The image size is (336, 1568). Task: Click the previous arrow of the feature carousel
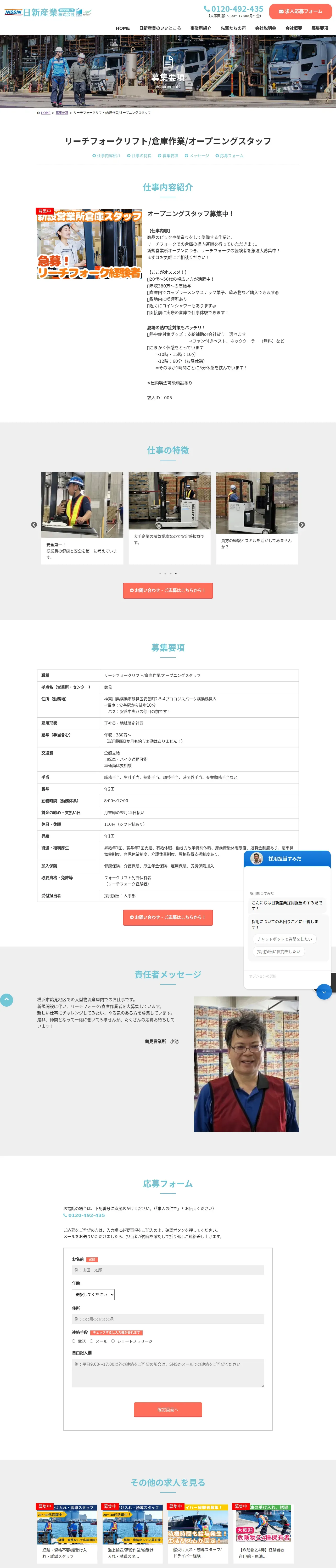(x=34, y=525)
